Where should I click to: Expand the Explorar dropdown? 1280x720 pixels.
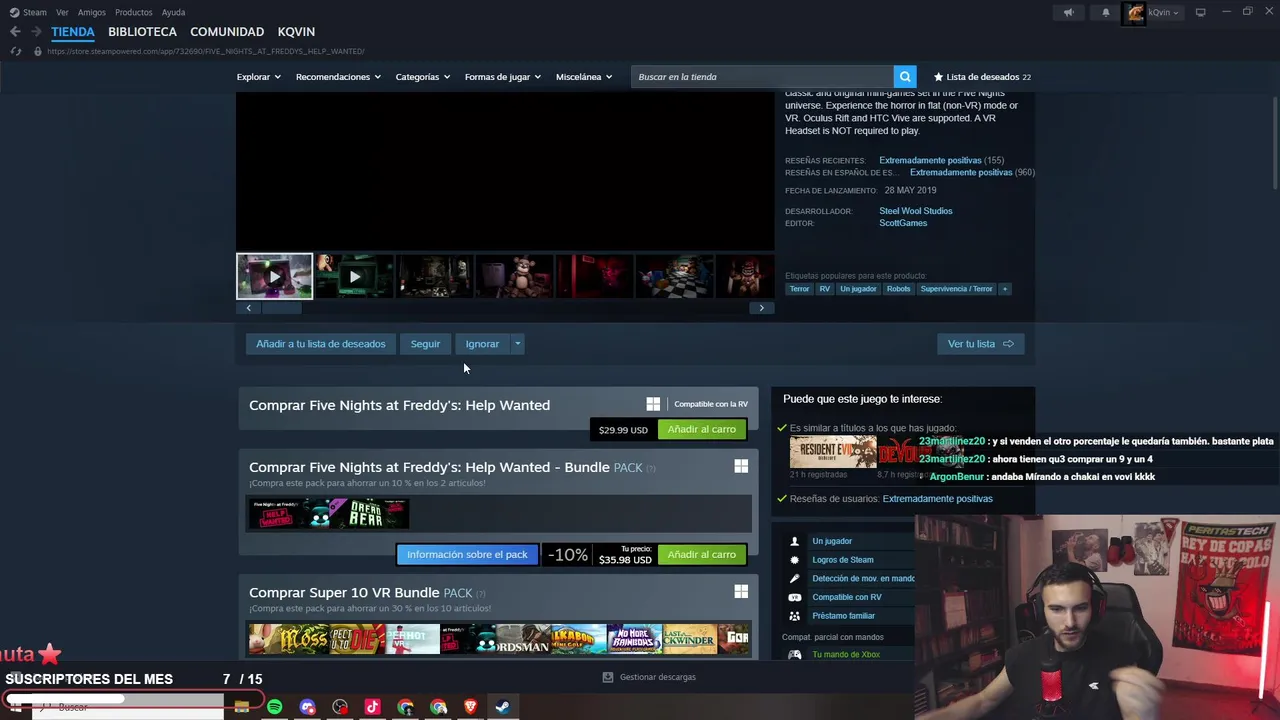tap(258, 77)
